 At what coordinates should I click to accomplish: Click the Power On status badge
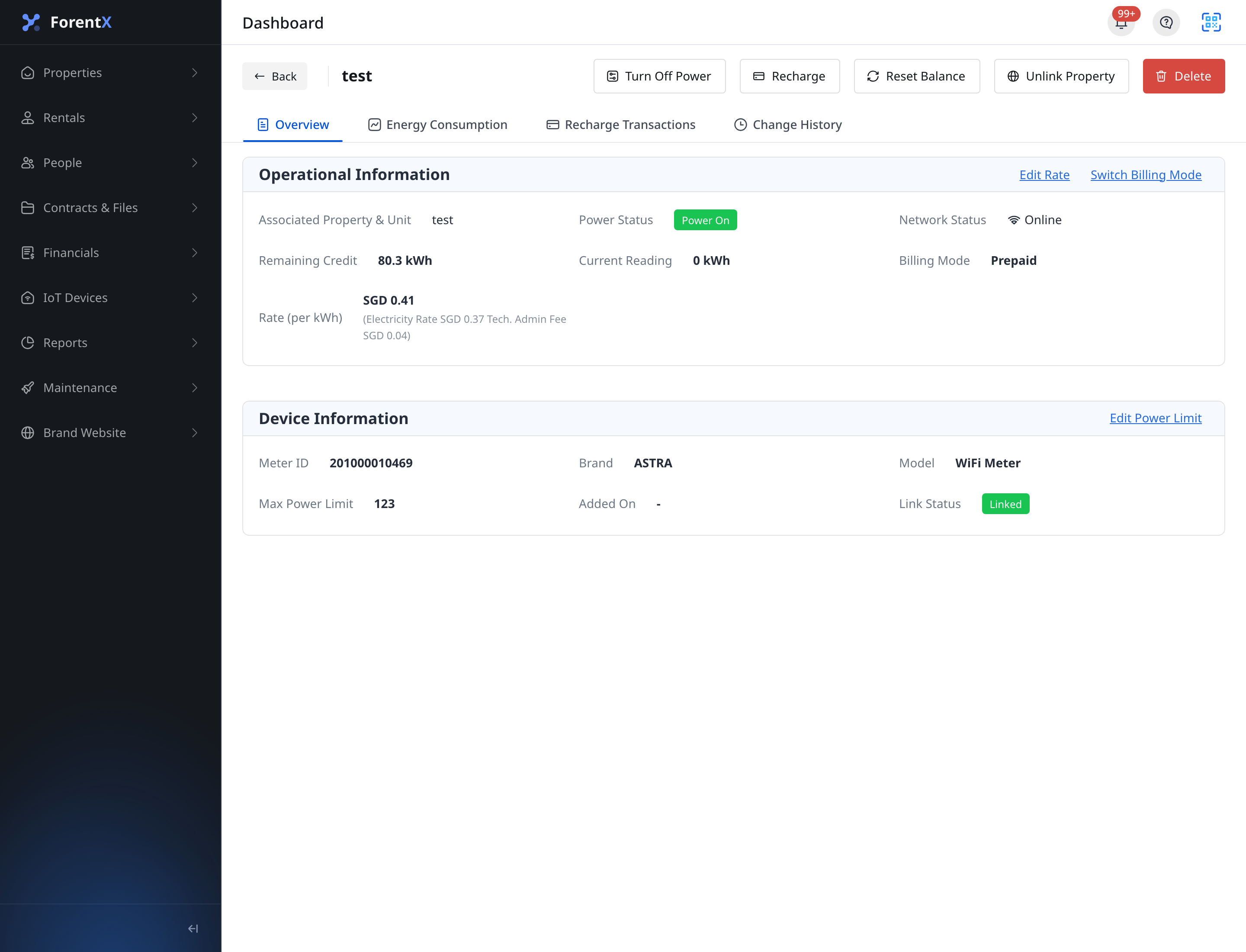[705, 220]
